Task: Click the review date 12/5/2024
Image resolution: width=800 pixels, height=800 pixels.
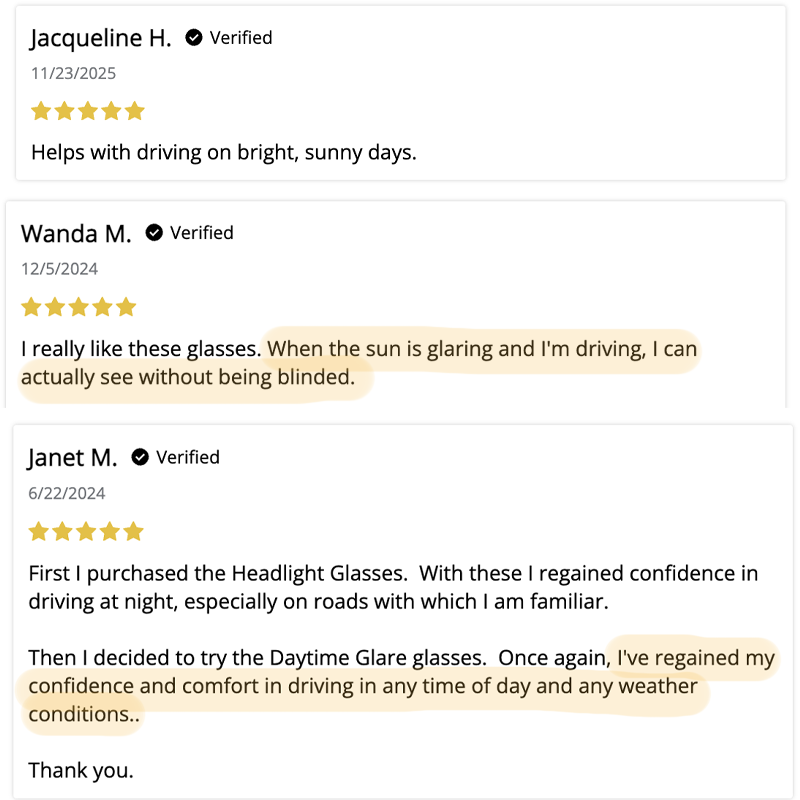Action: pos(60,269)
